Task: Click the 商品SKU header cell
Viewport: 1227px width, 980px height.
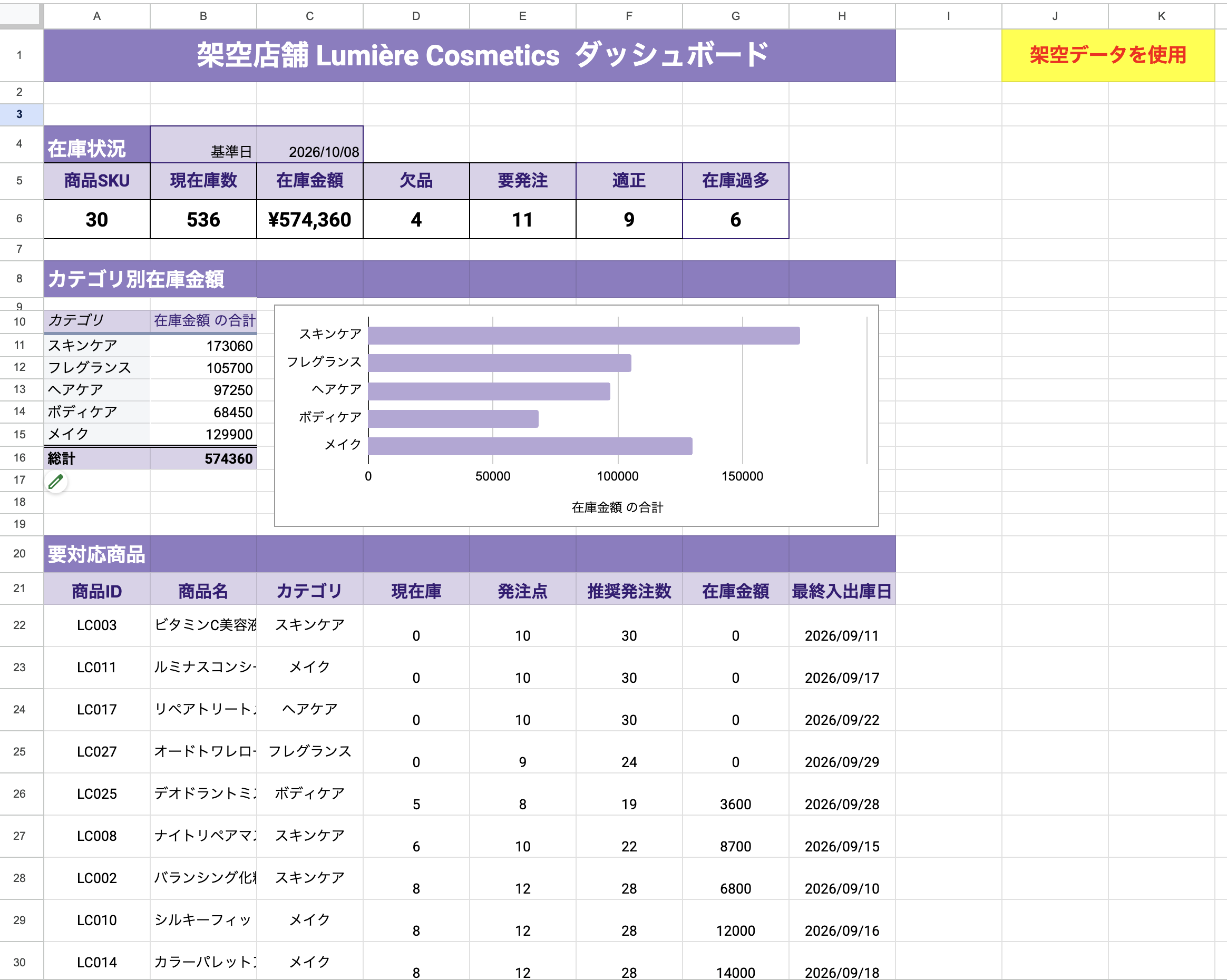Action: (x=97, y=181)
